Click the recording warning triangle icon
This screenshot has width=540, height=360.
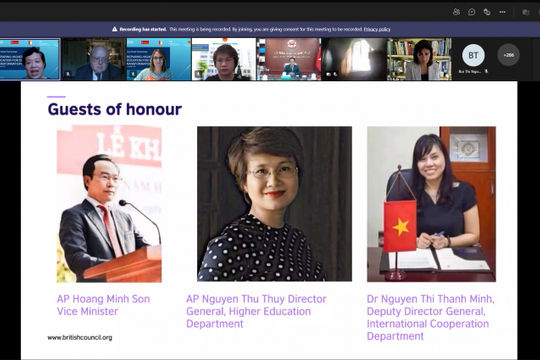point(115,29)
